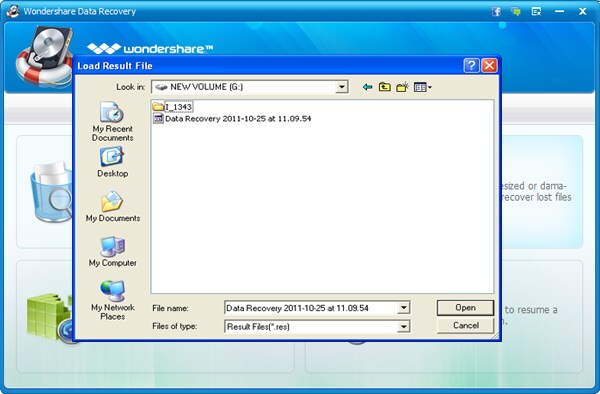Go up one folder level
This screenshot has width=600, height=394.
tap(385, 87)
